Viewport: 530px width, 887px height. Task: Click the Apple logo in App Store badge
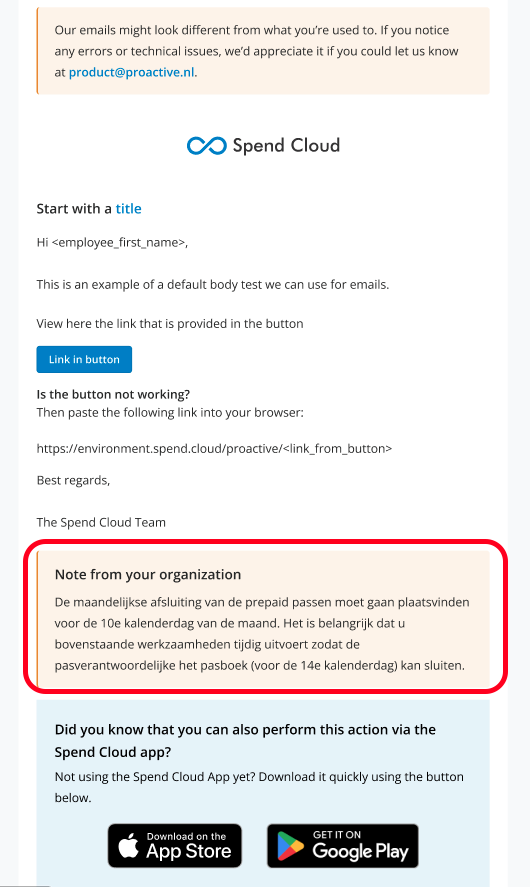(129, 846)
